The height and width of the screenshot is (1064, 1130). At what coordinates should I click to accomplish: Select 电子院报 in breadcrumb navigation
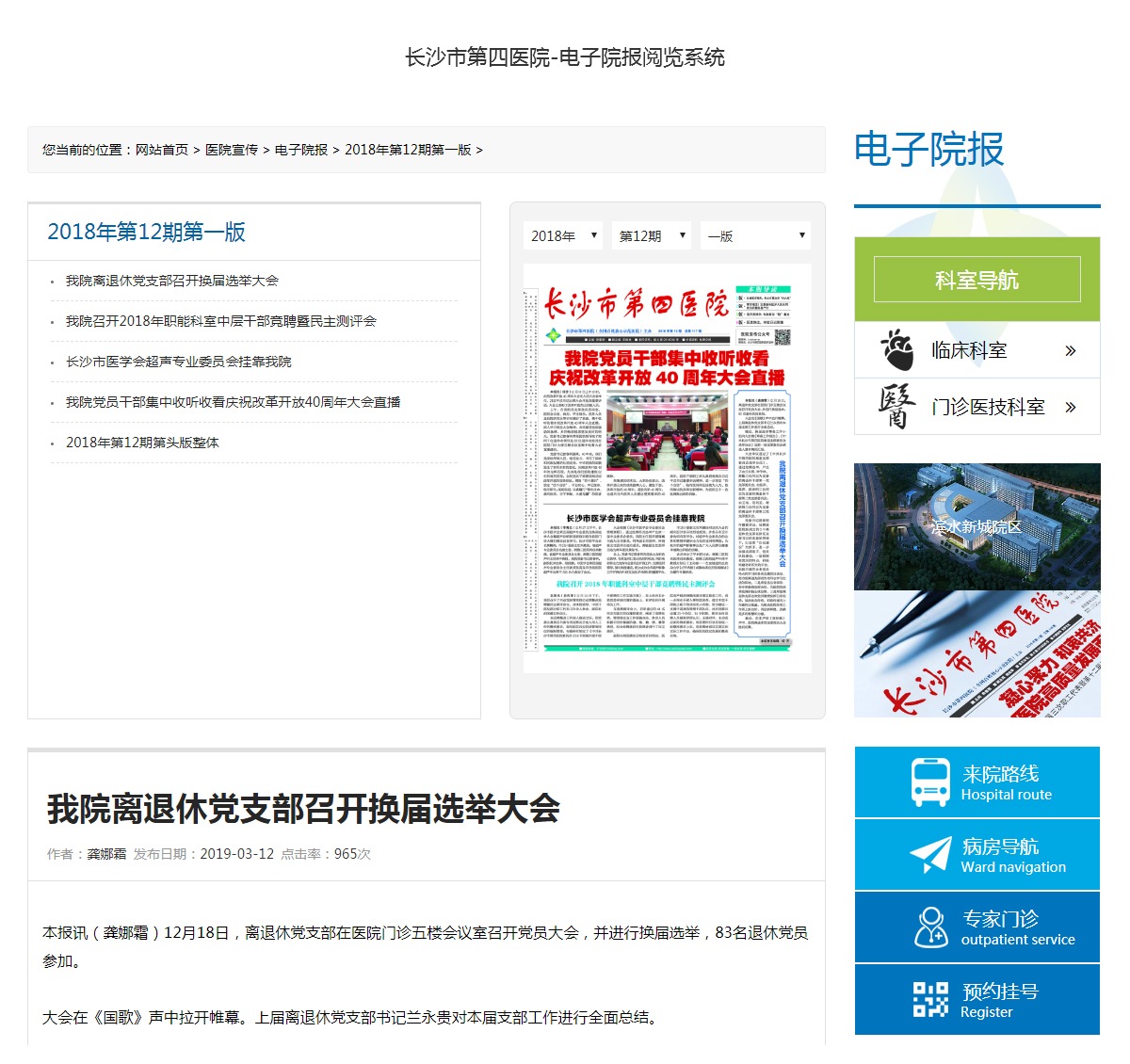click(301, 150)
